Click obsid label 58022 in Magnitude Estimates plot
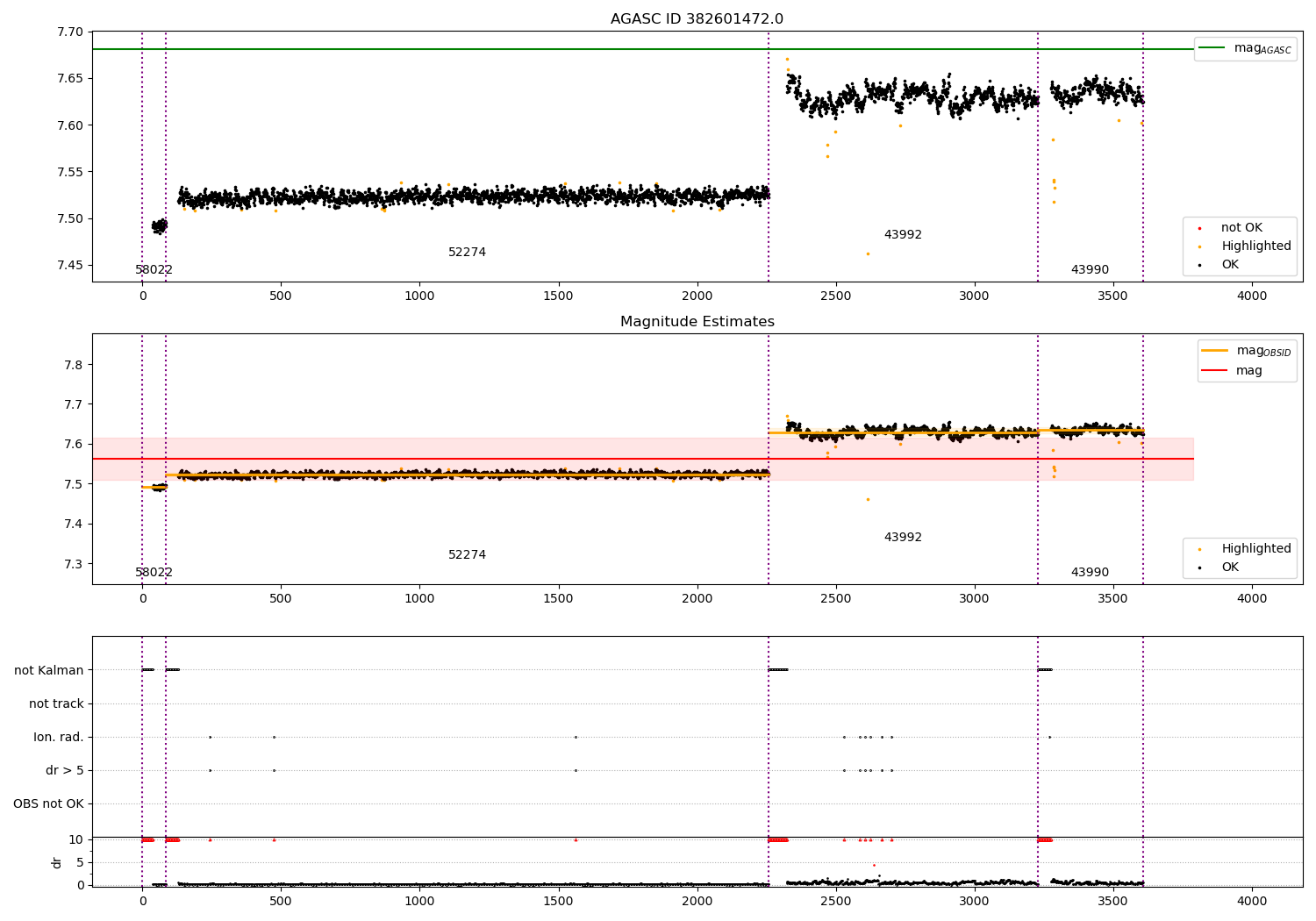 (x=154, y=573)
